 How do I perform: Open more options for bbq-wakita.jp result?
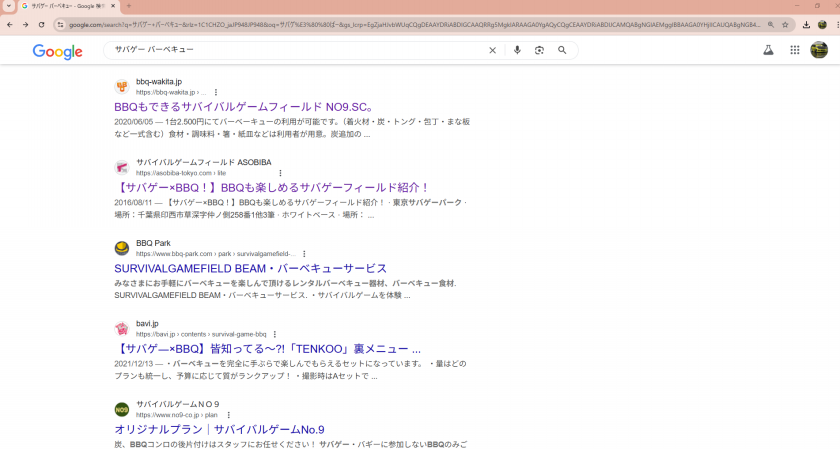pyautogui.click(x=216, y=93)
